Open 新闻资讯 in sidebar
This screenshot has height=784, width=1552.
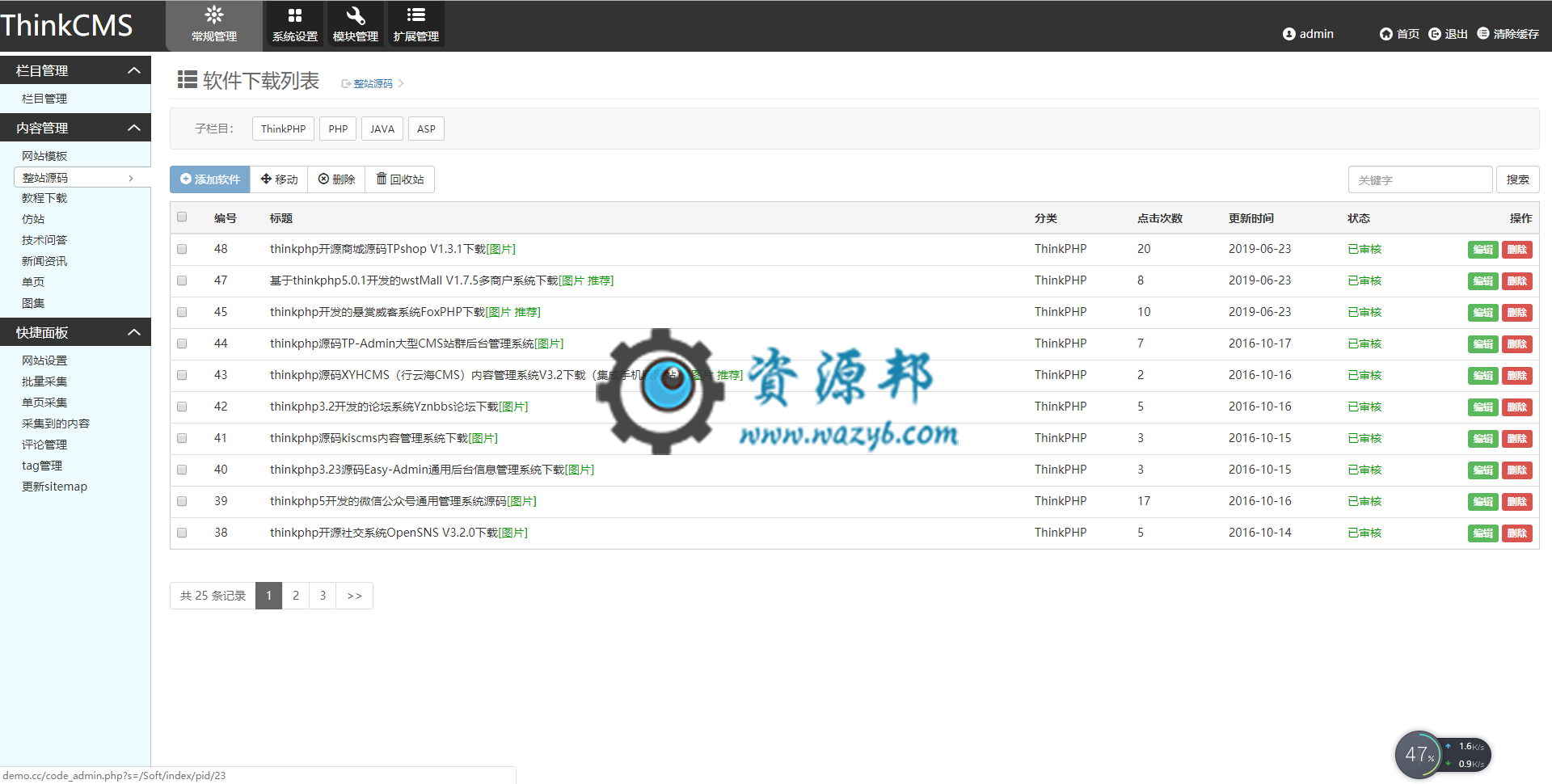[x=44, y=261]
